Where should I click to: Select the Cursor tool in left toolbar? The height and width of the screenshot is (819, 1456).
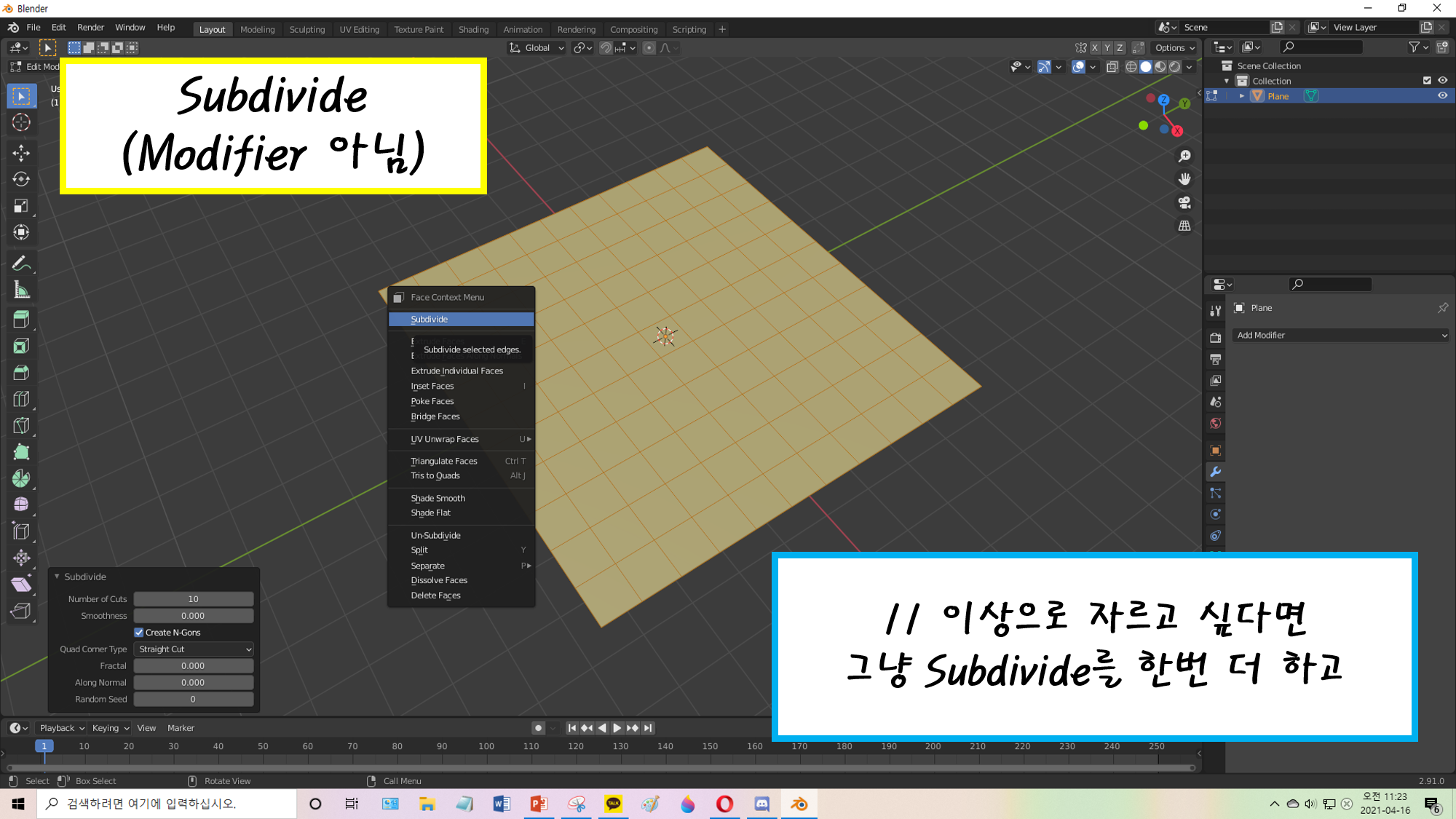21,122
